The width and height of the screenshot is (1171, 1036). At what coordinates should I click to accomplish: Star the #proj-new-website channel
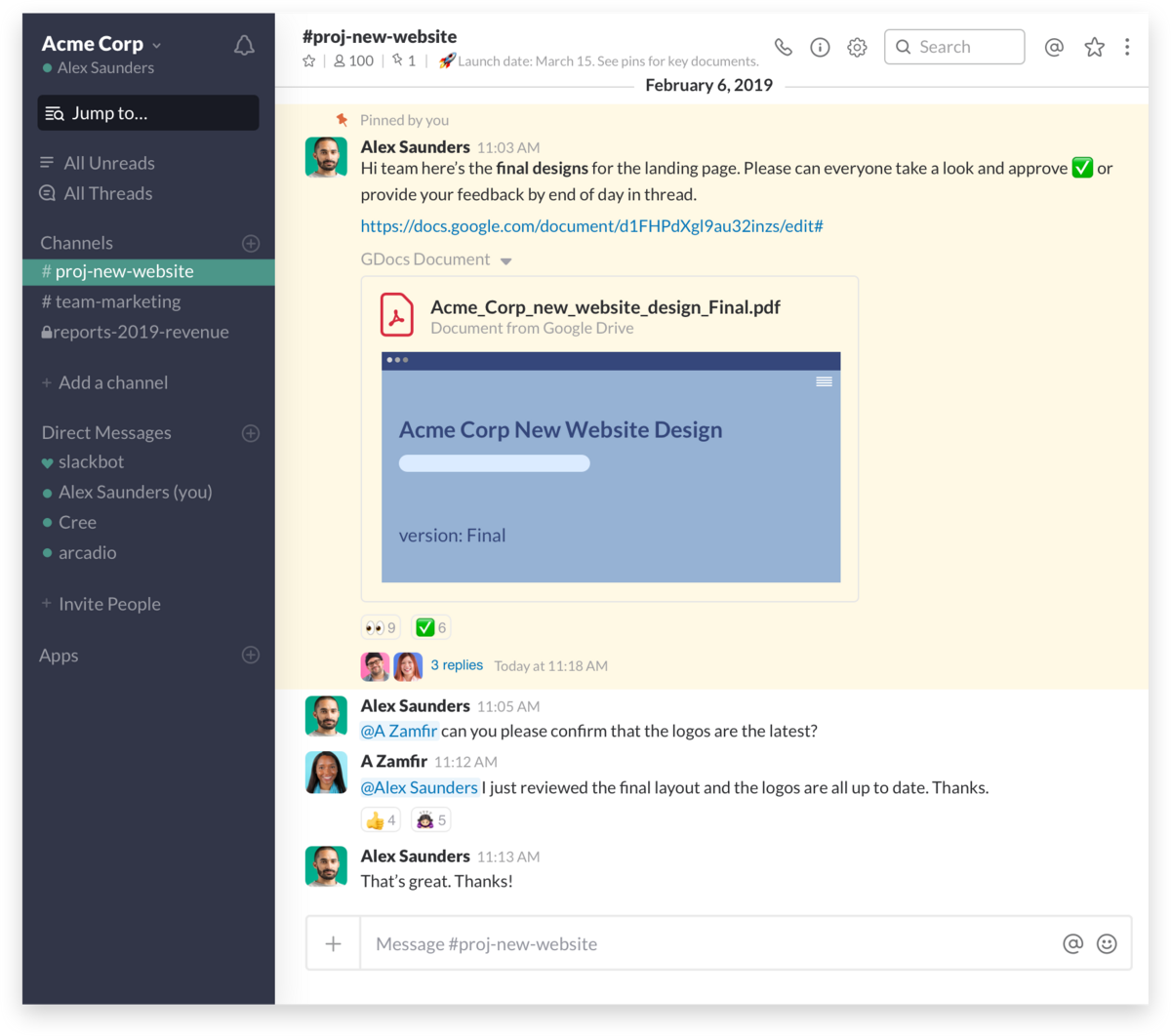point(309,60)
